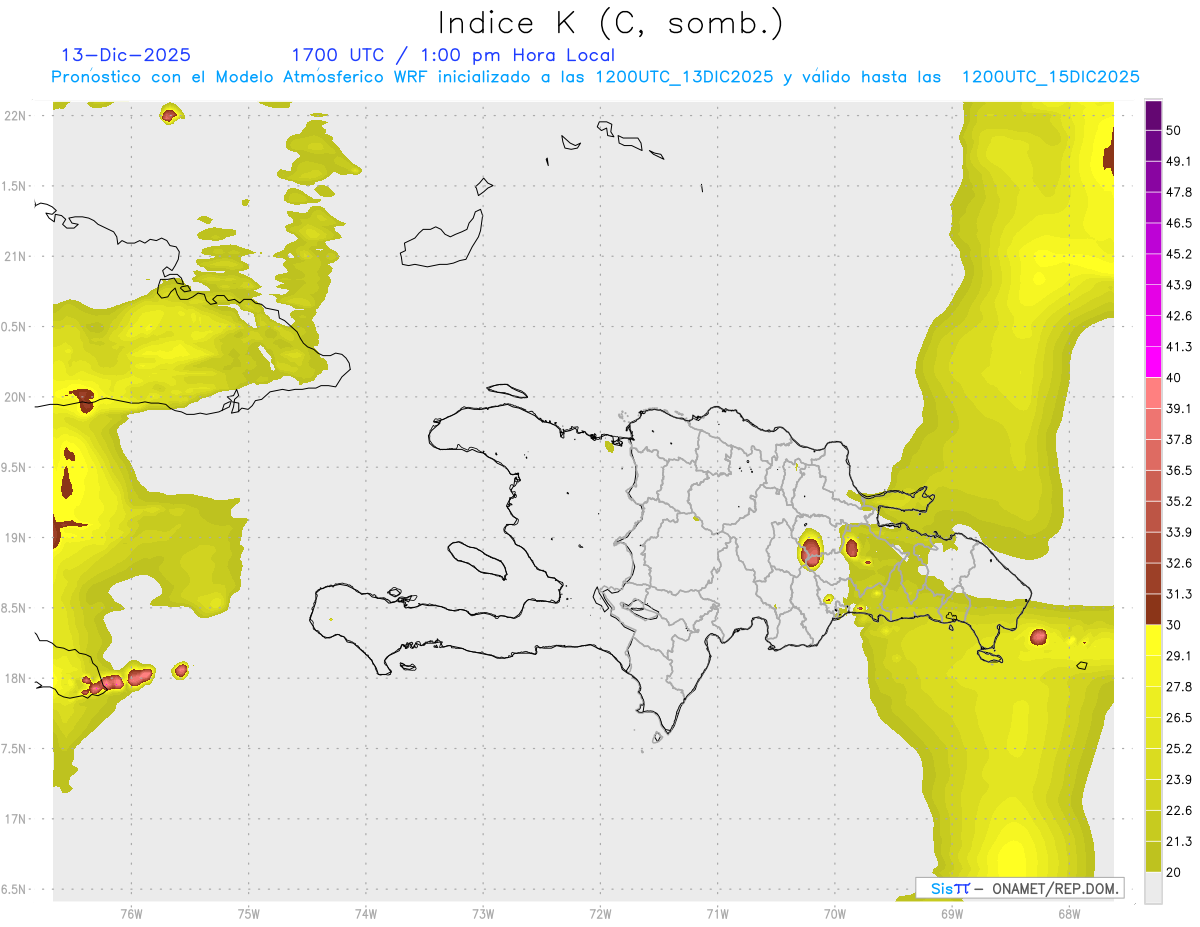Click the '22N' latitude axis label
The width and height of the screenshot is (1200, 927).
pyautogui.click(x=15, y=116)
